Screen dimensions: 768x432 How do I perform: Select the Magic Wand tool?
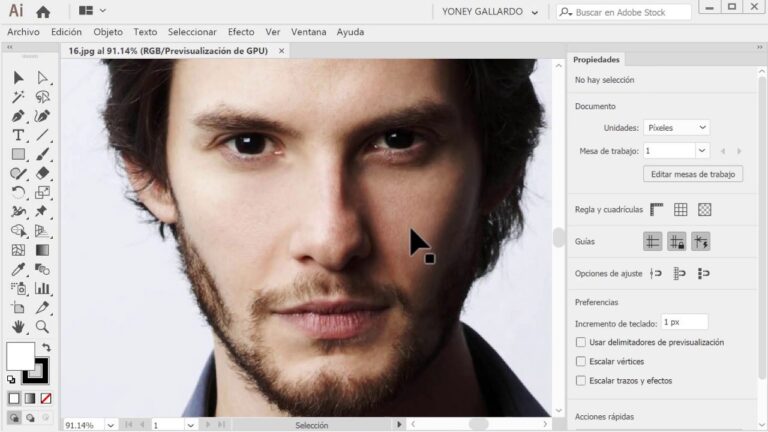(x=18, y=97)
